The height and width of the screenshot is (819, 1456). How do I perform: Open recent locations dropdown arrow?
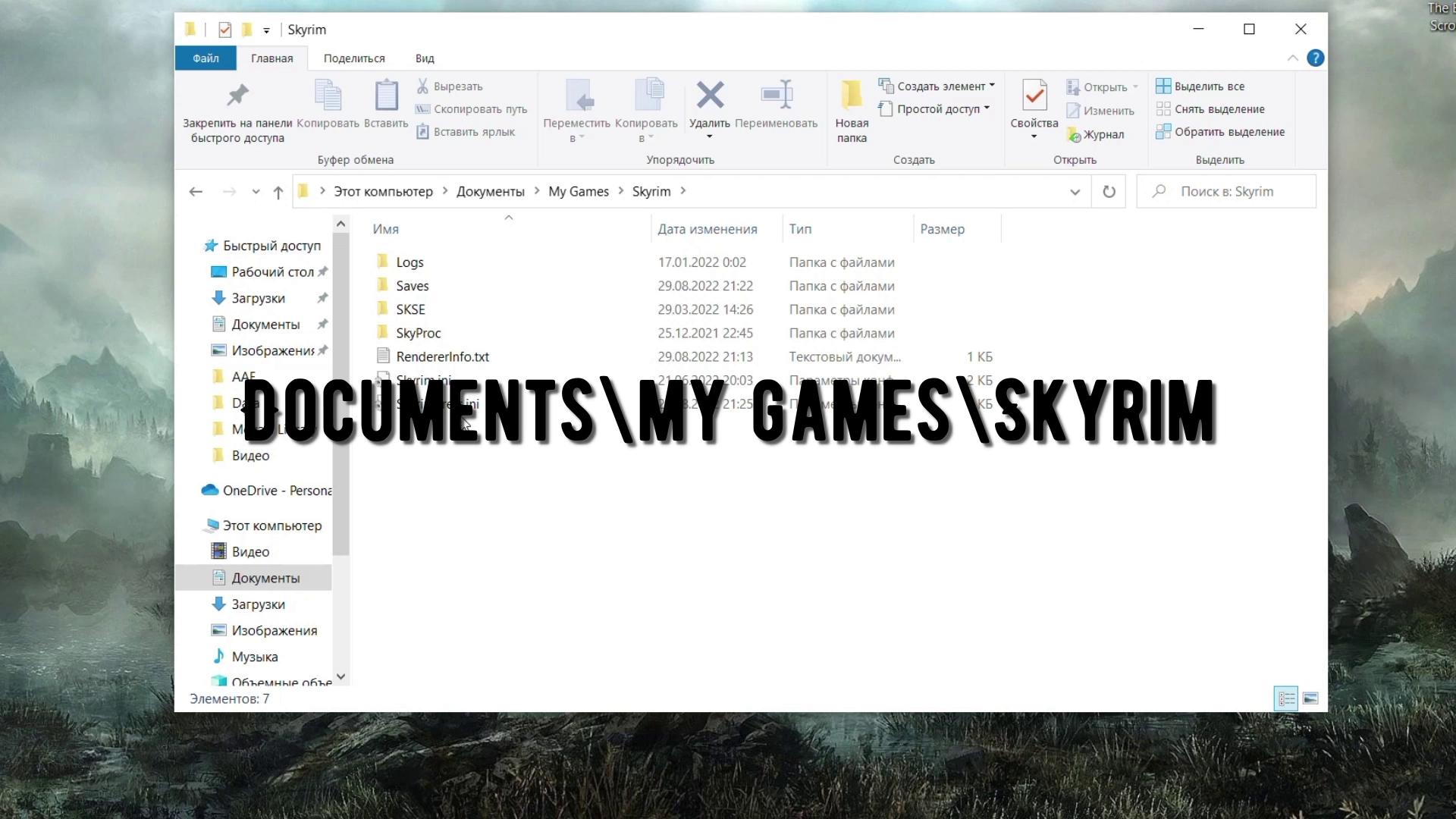point(256,192)
